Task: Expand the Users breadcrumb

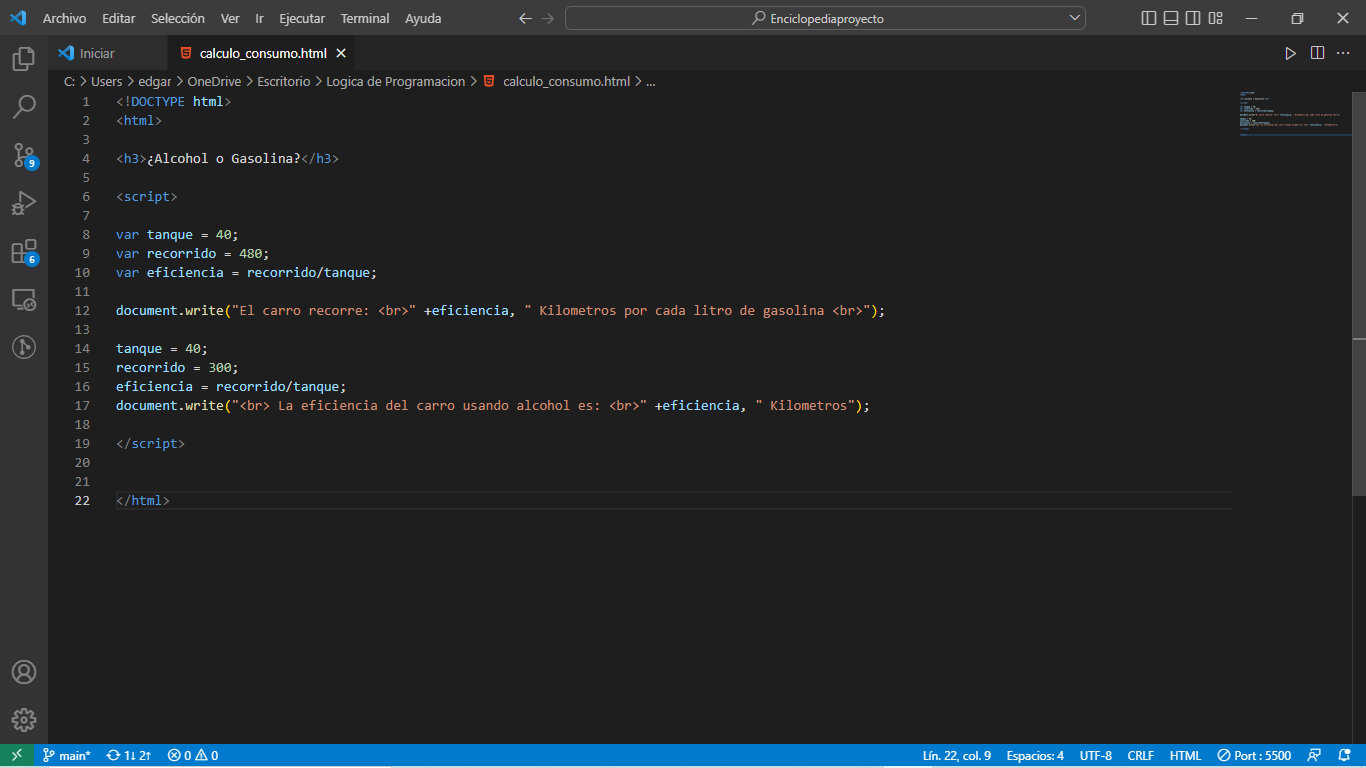Action: 106,82
